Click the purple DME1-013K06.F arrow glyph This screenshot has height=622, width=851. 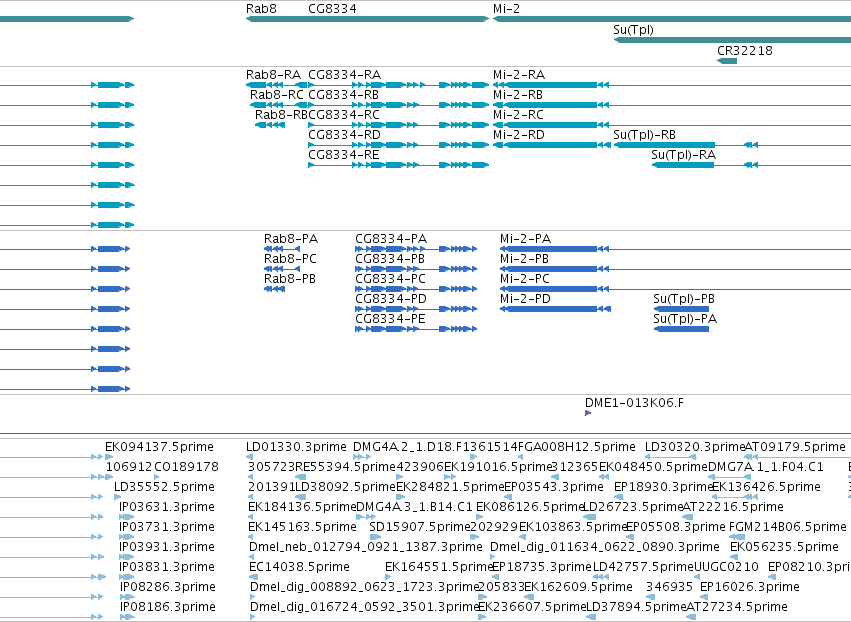click(x=588, y=414)
